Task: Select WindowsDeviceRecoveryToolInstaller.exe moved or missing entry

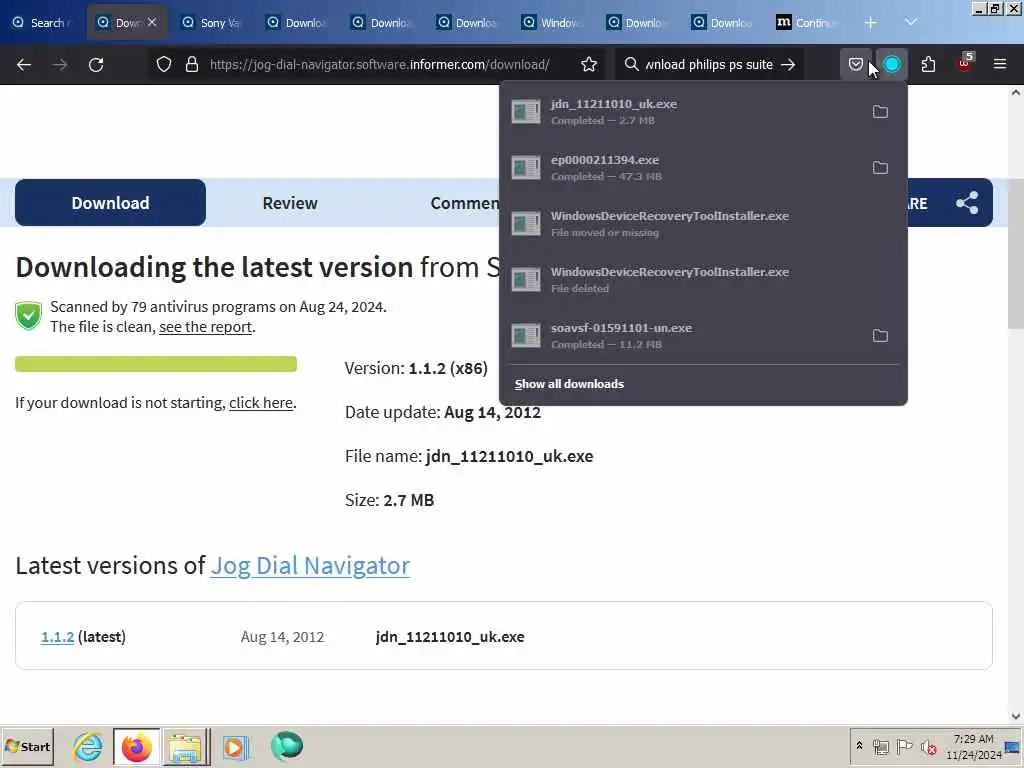Action: 703,224
